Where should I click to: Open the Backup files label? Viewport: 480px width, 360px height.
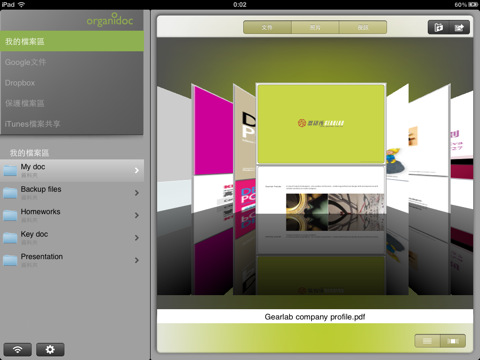[x=41, y=189]
